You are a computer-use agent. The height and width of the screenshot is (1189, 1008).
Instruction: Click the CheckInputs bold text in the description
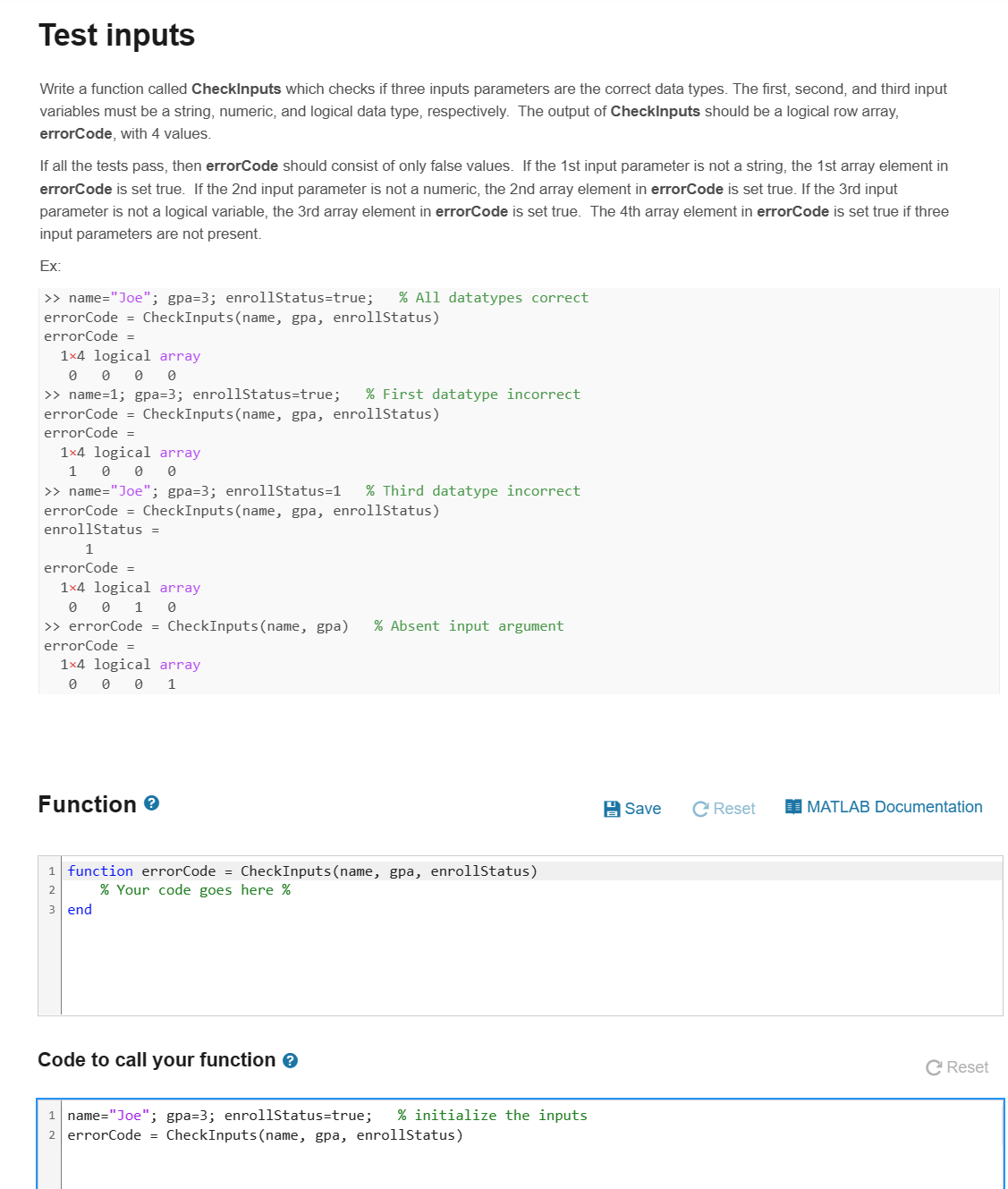pos(235,89)
